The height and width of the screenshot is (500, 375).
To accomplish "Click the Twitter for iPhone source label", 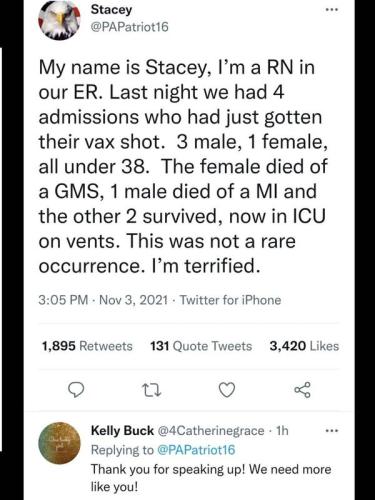I will pyautogui.click(x=231, y=300).
